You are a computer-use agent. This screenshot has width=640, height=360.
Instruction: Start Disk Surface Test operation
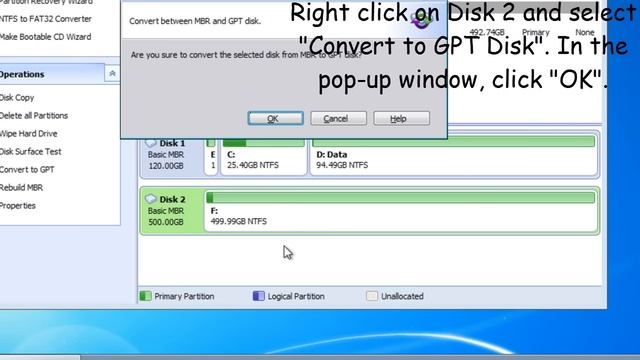[x=31, y=151]
